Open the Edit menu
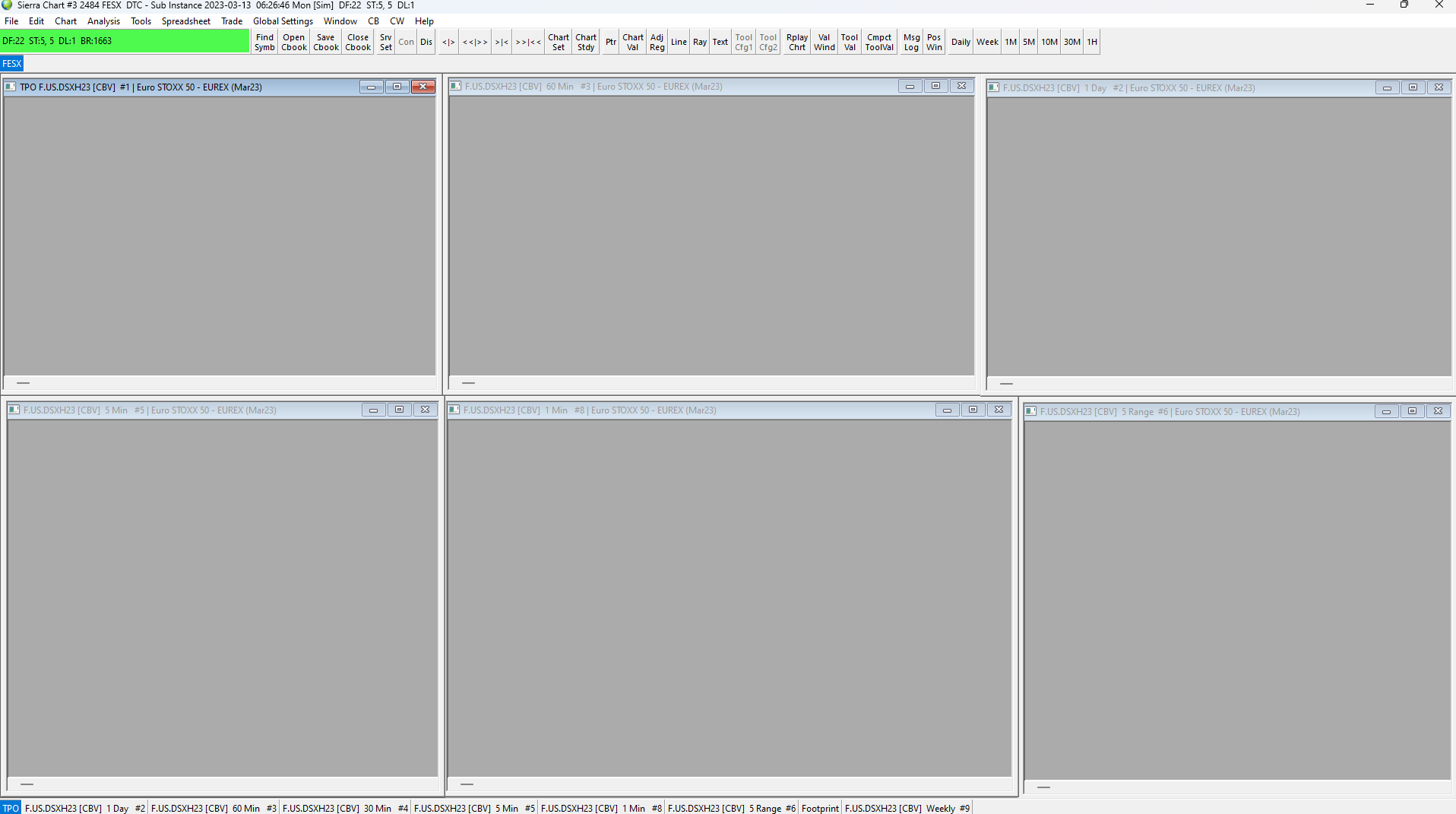This screenshot has height=814, width=1456. 36,21
